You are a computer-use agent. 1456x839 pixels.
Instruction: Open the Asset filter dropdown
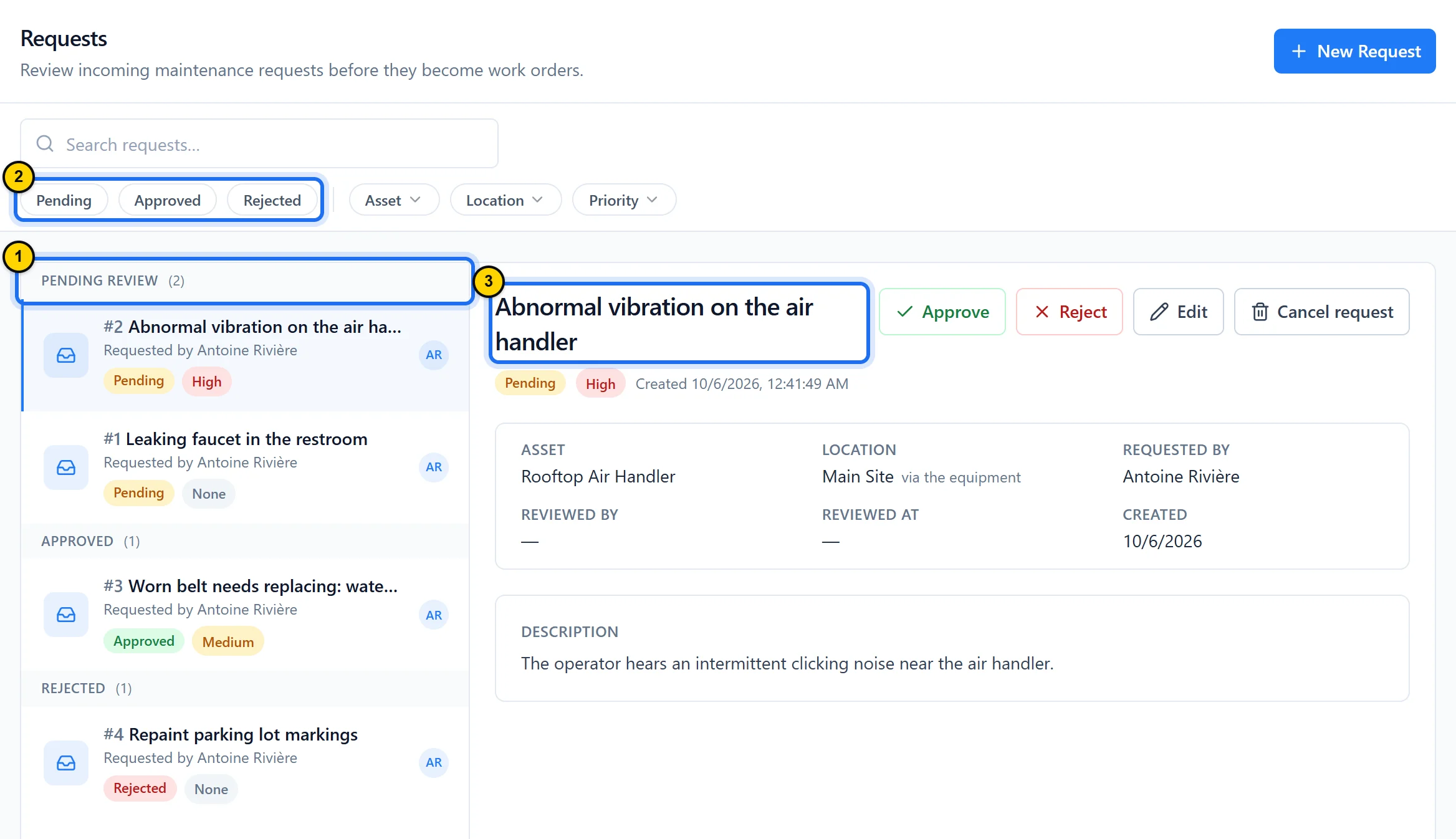(x=394, y=200)
